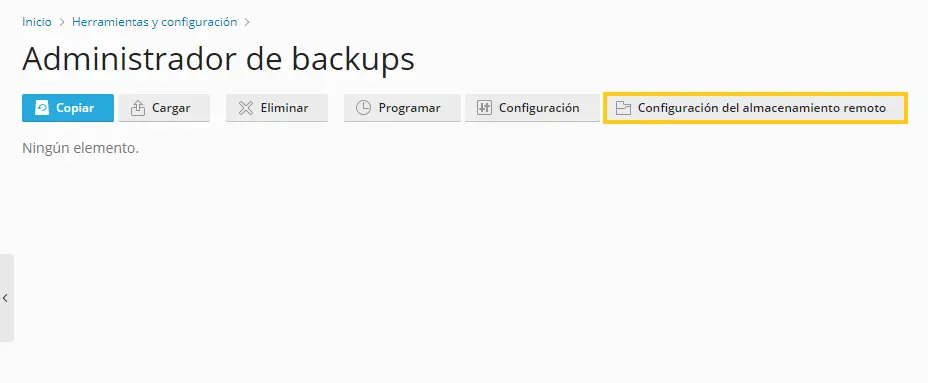The image size is (928, 383).
Task: Click the clock icon on Programar
Action: [363, 108]
